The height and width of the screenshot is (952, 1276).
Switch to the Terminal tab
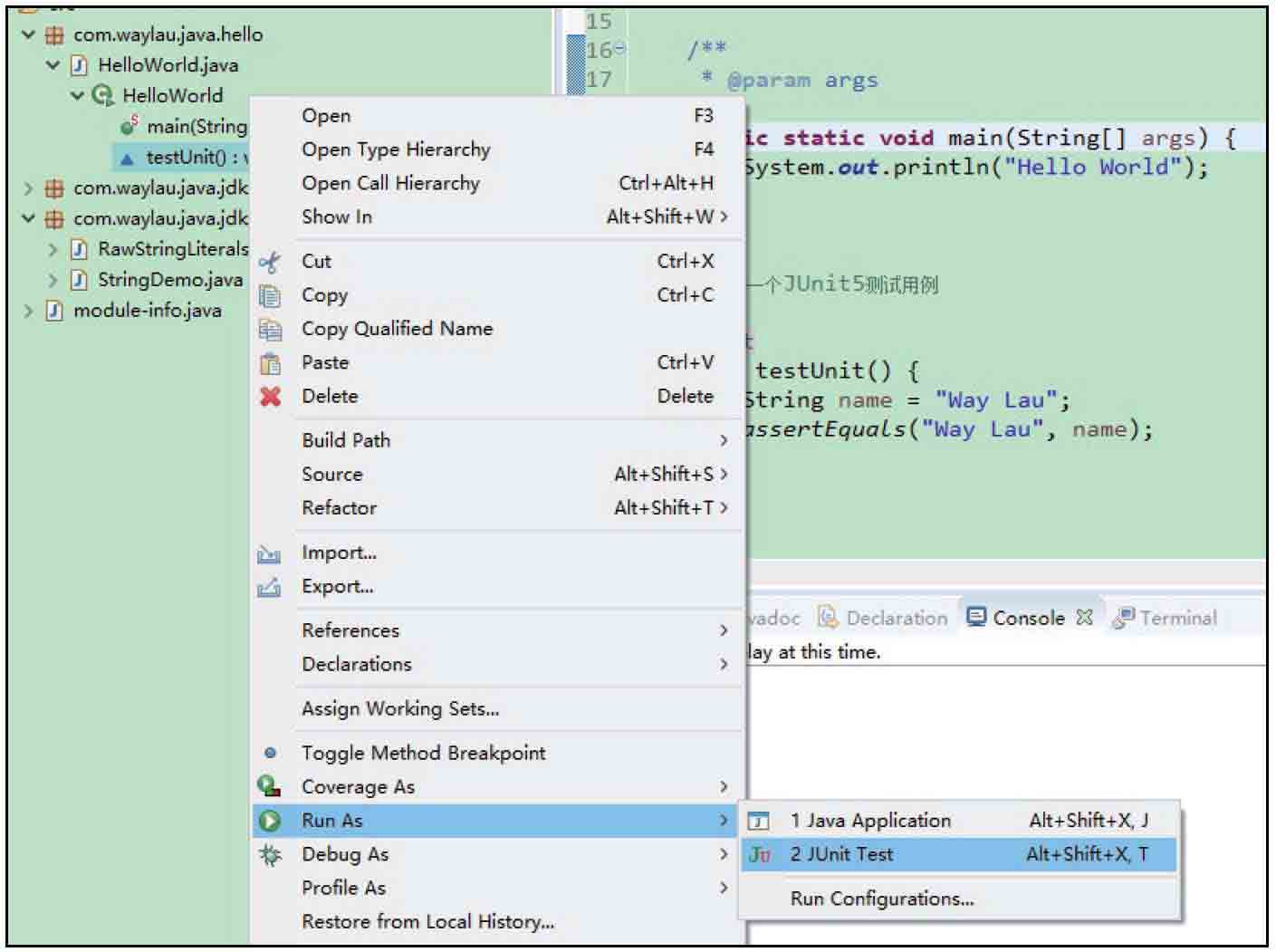(x=1176, y=618)
